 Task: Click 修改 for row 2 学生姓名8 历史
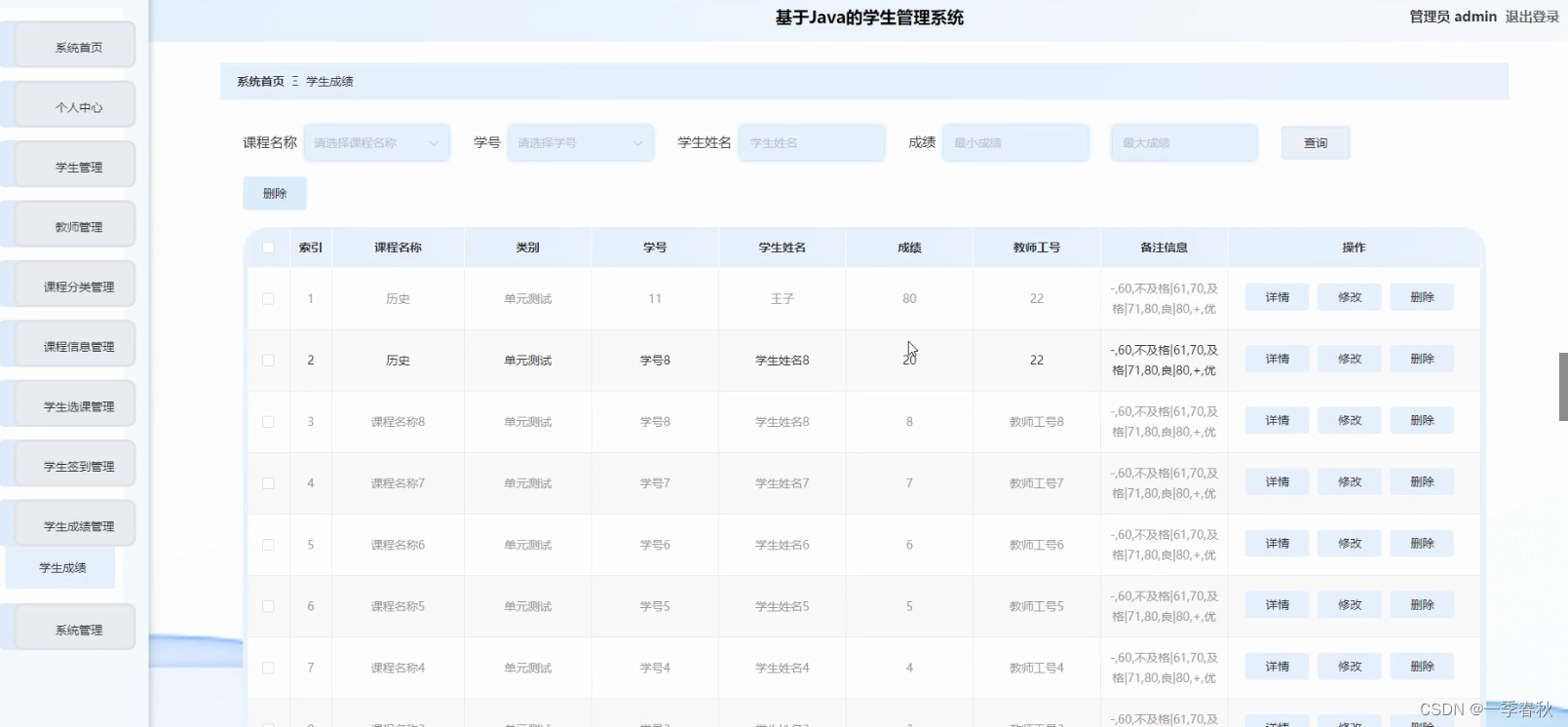(1349, 359)
